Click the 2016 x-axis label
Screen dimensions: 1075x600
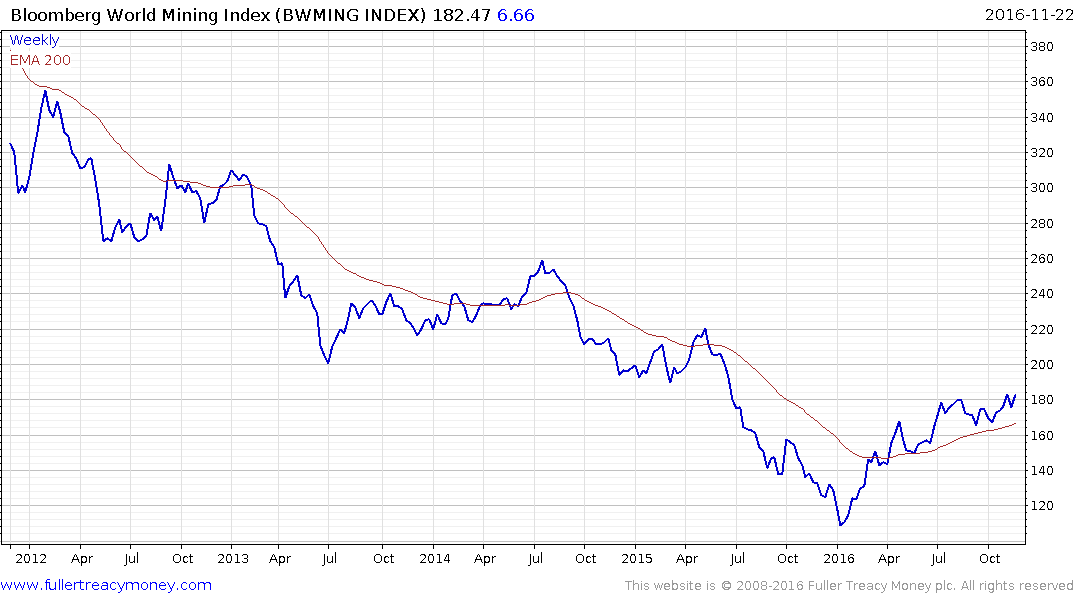pyautogui.click(x=838, y=558)
